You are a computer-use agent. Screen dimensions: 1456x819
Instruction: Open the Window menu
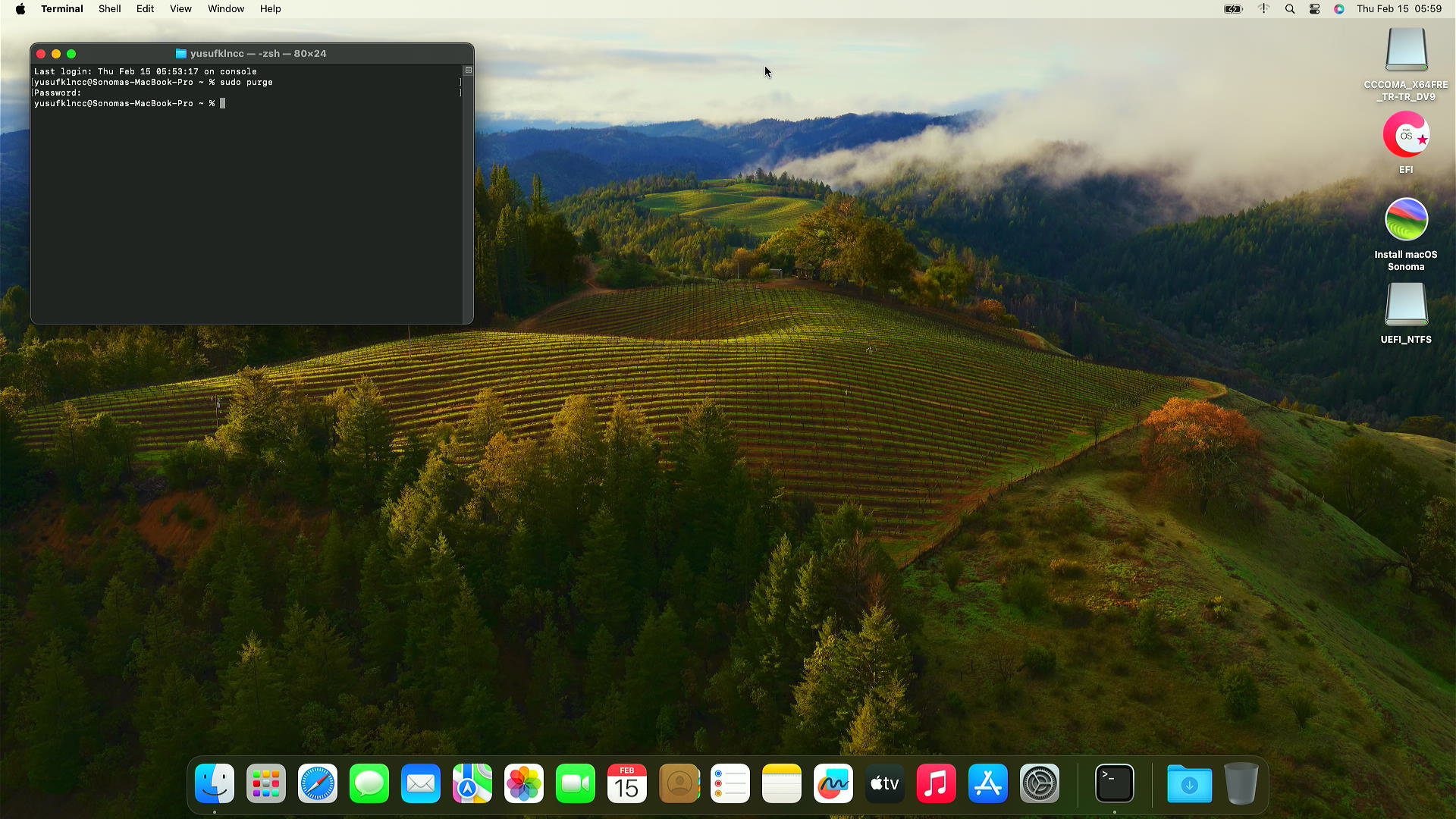point(226,9)
